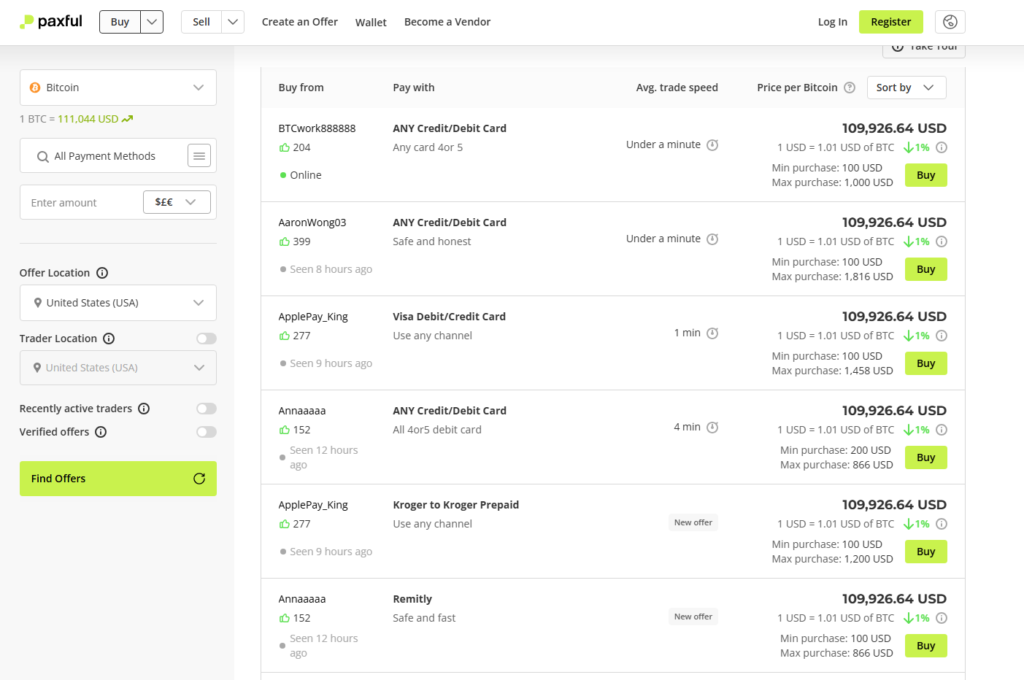Click the 111,044 USD rate text

[x=88, y=119]
